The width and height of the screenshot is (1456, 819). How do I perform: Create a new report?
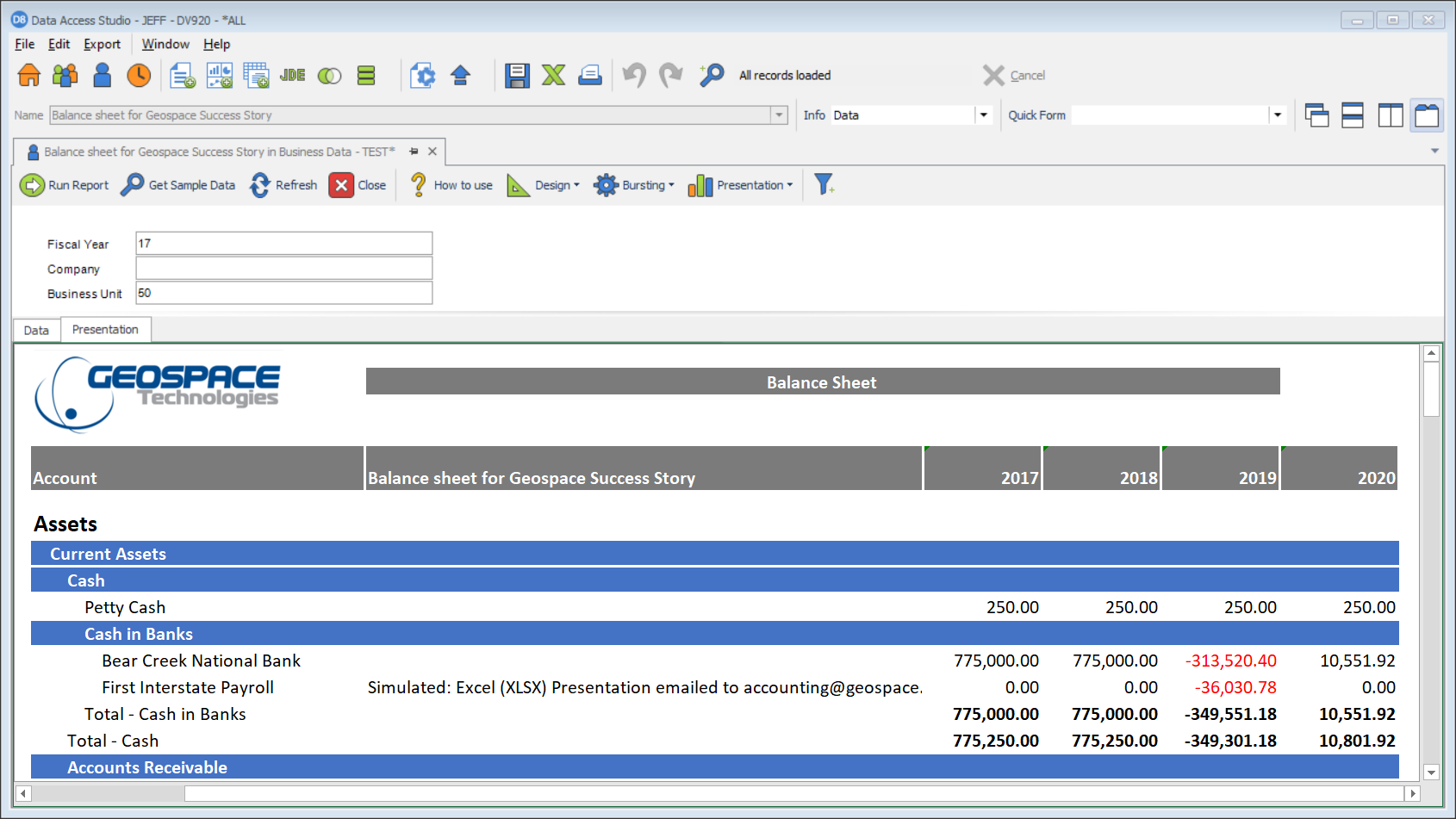pyautogui.click(x=181, y=75)
